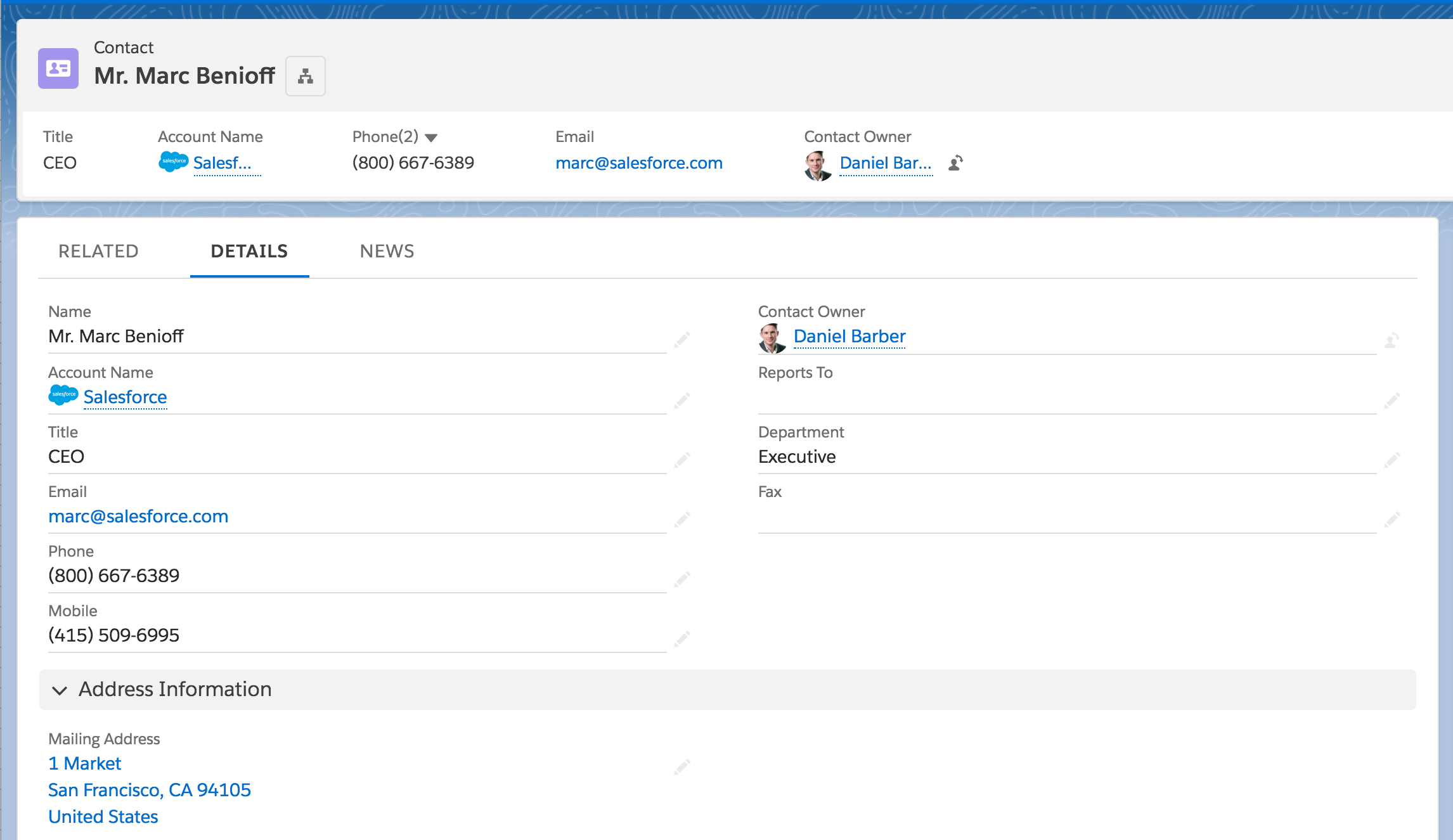Screen dimensions: 1453x840
Task: Click marc@salesforce.com email in header
Action: click(639, 163)
